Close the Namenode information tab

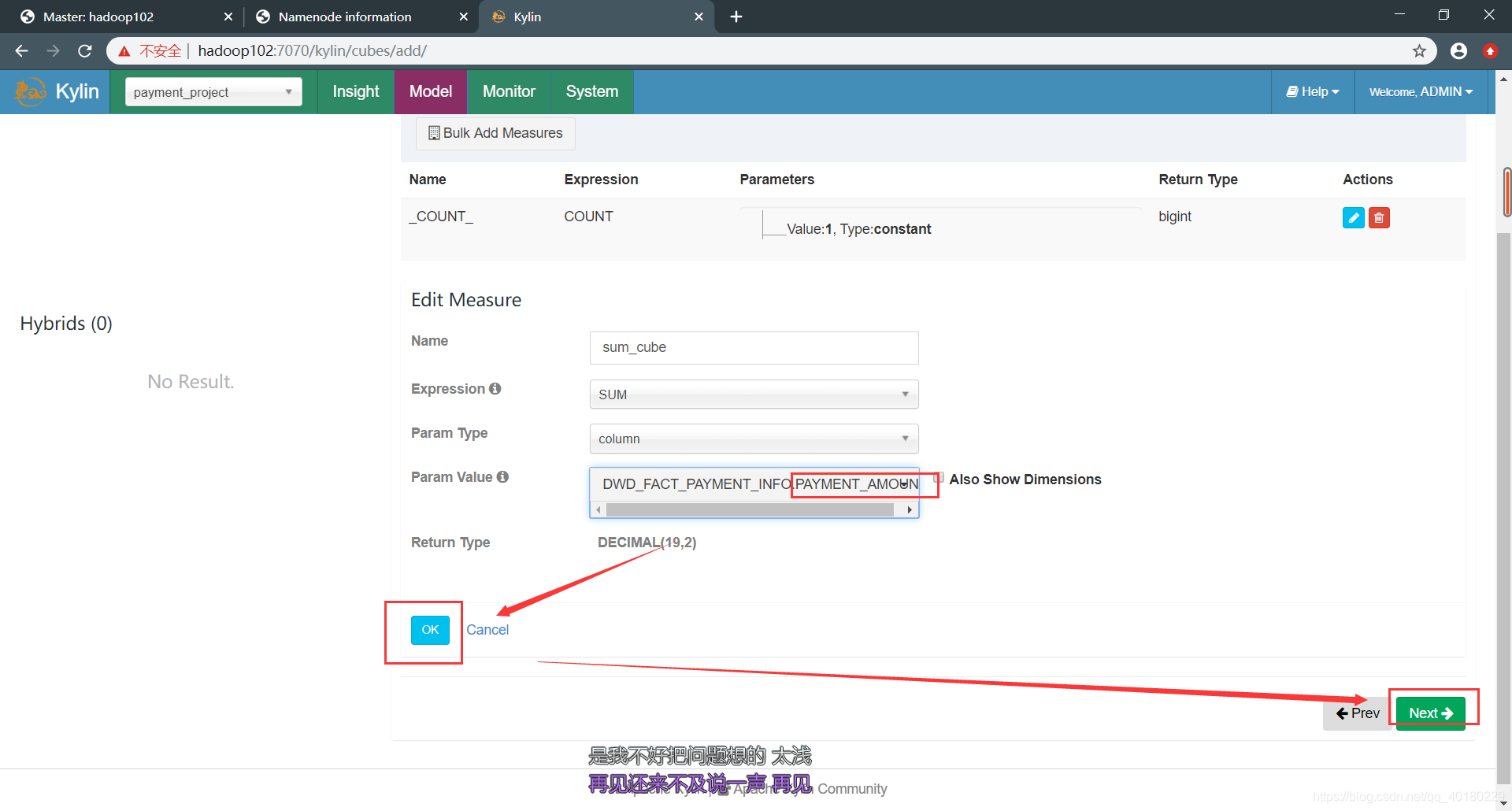point(463,17)
